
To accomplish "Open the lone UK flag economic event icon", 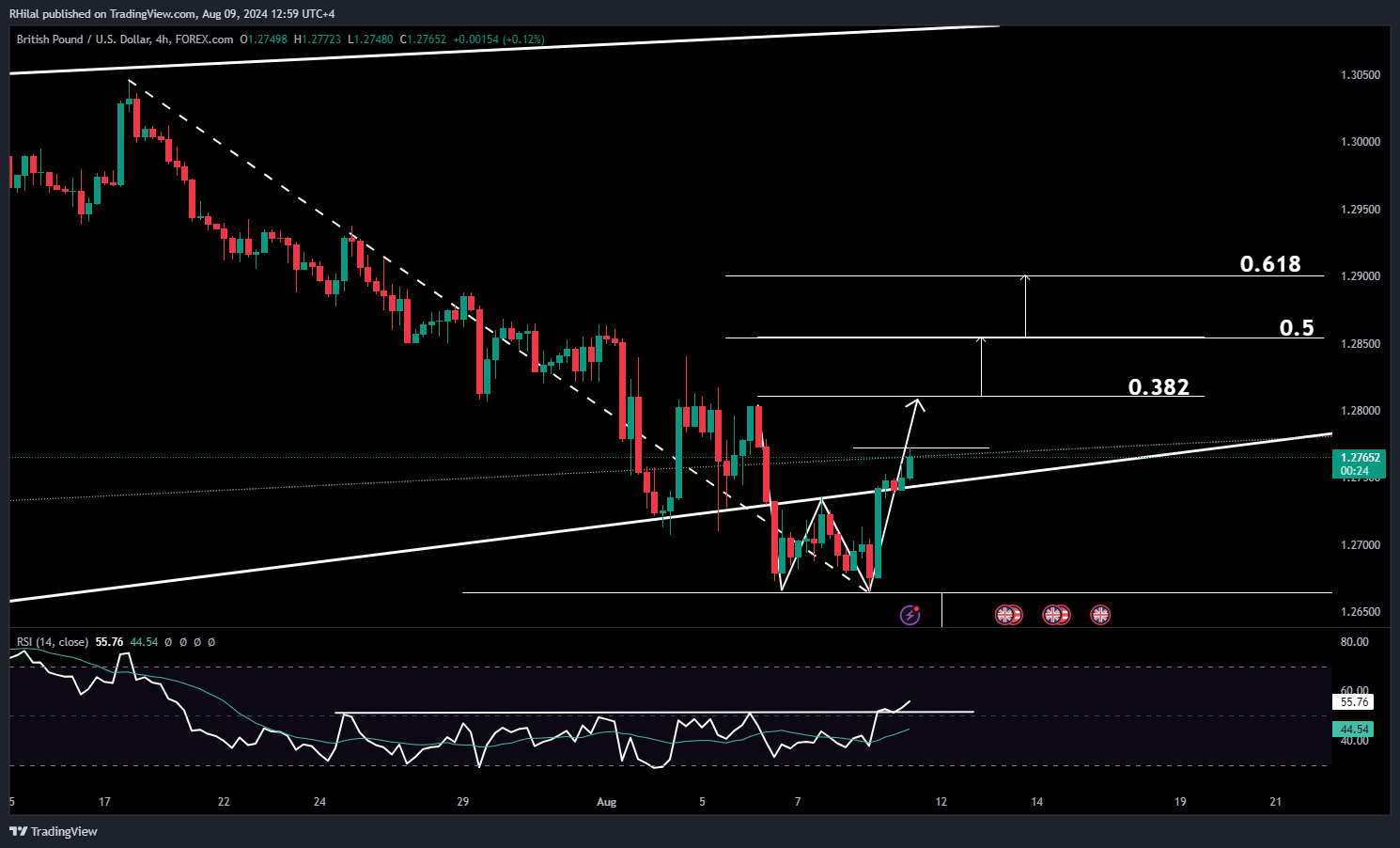I will point(1100,615).
